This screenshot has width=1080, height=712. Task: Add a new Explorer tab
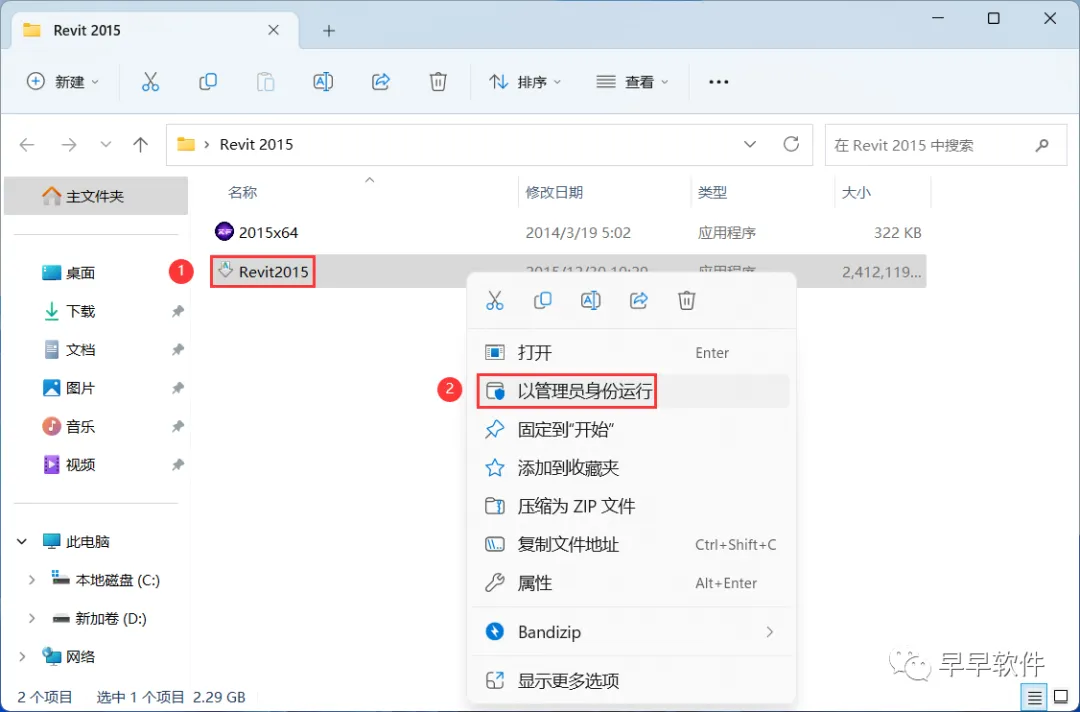click(x=329, y=30)
